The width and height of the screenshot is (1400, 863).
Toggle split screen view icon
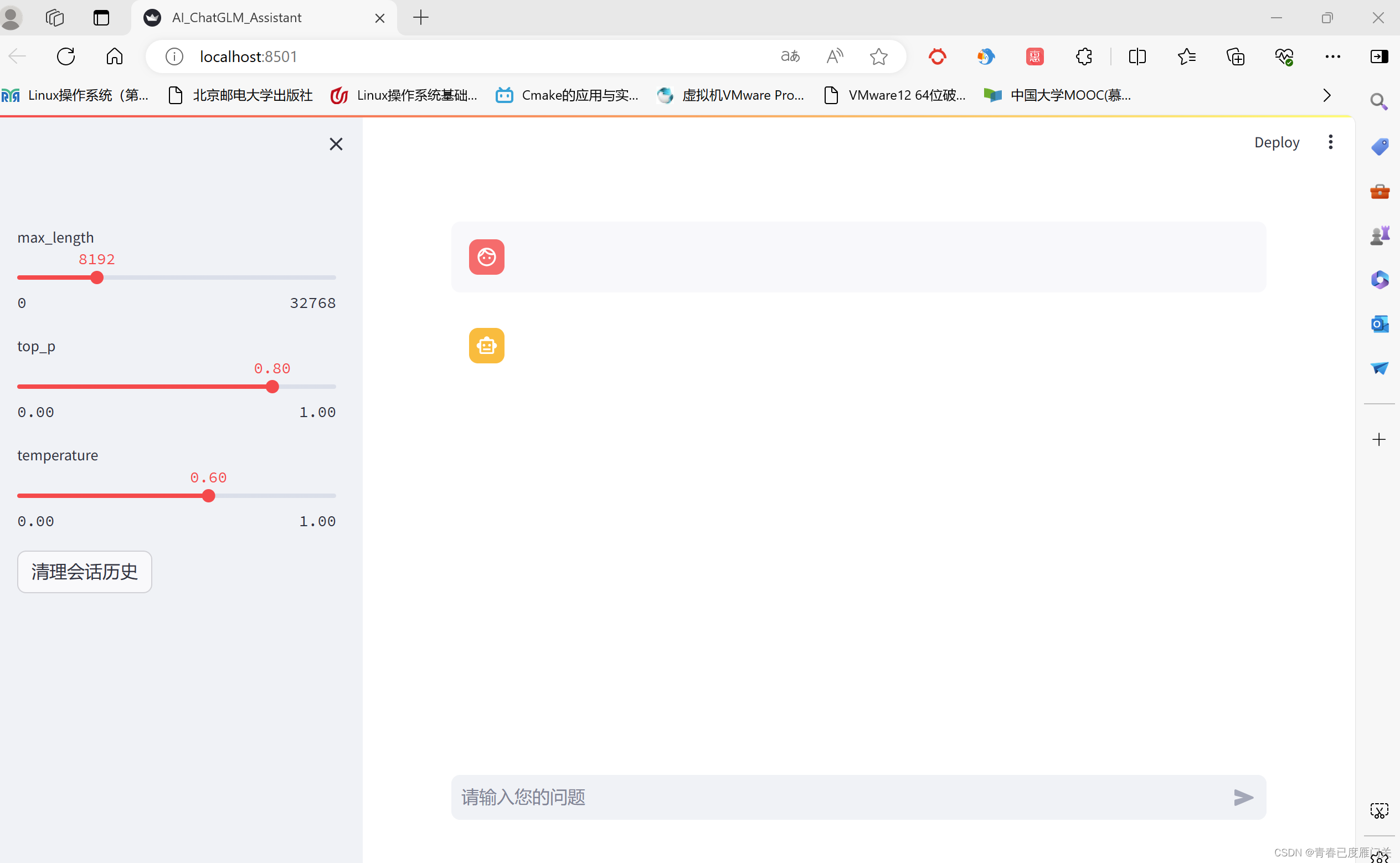1137,56
